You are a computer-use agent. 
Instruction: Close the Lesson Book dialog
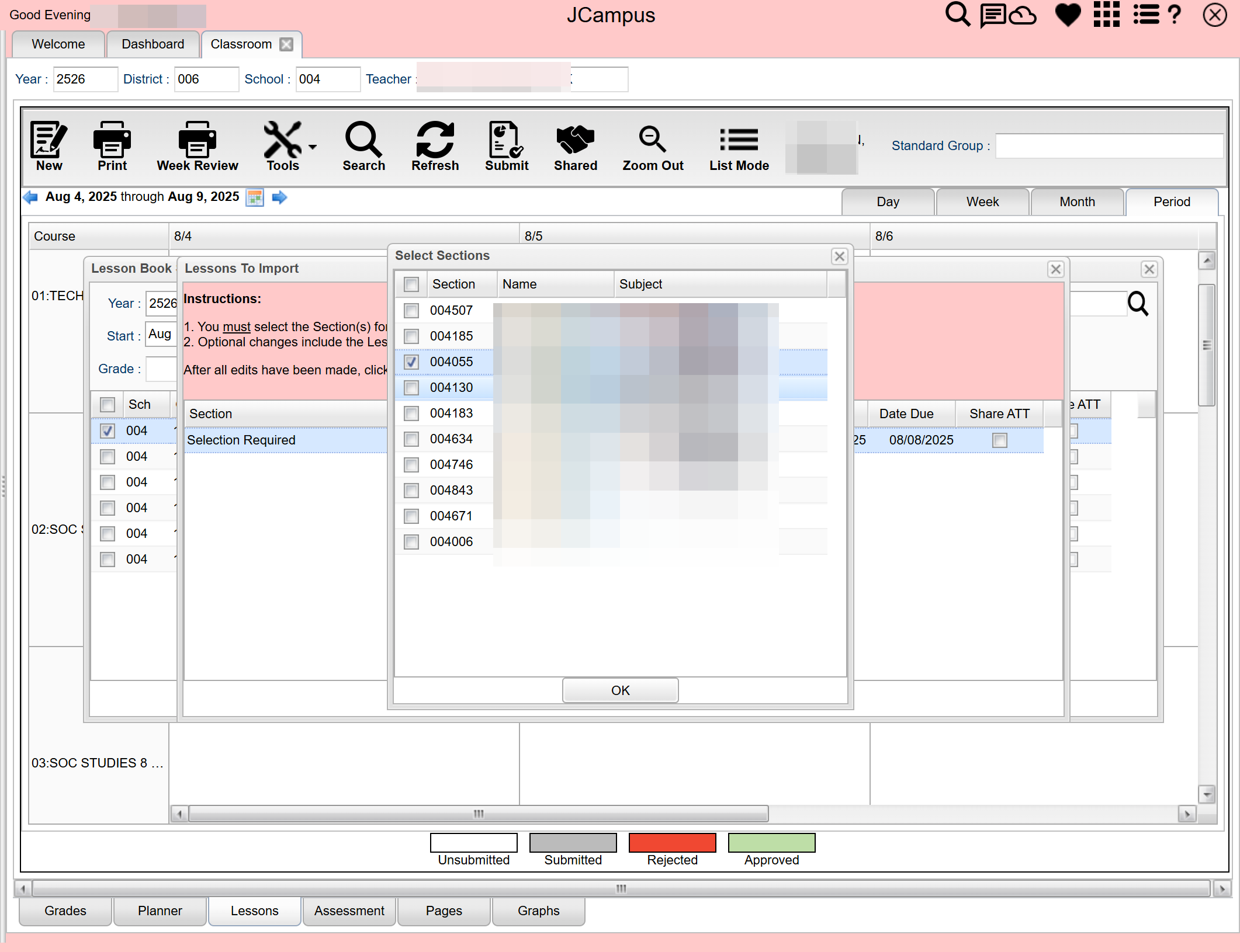(1149, 269)
